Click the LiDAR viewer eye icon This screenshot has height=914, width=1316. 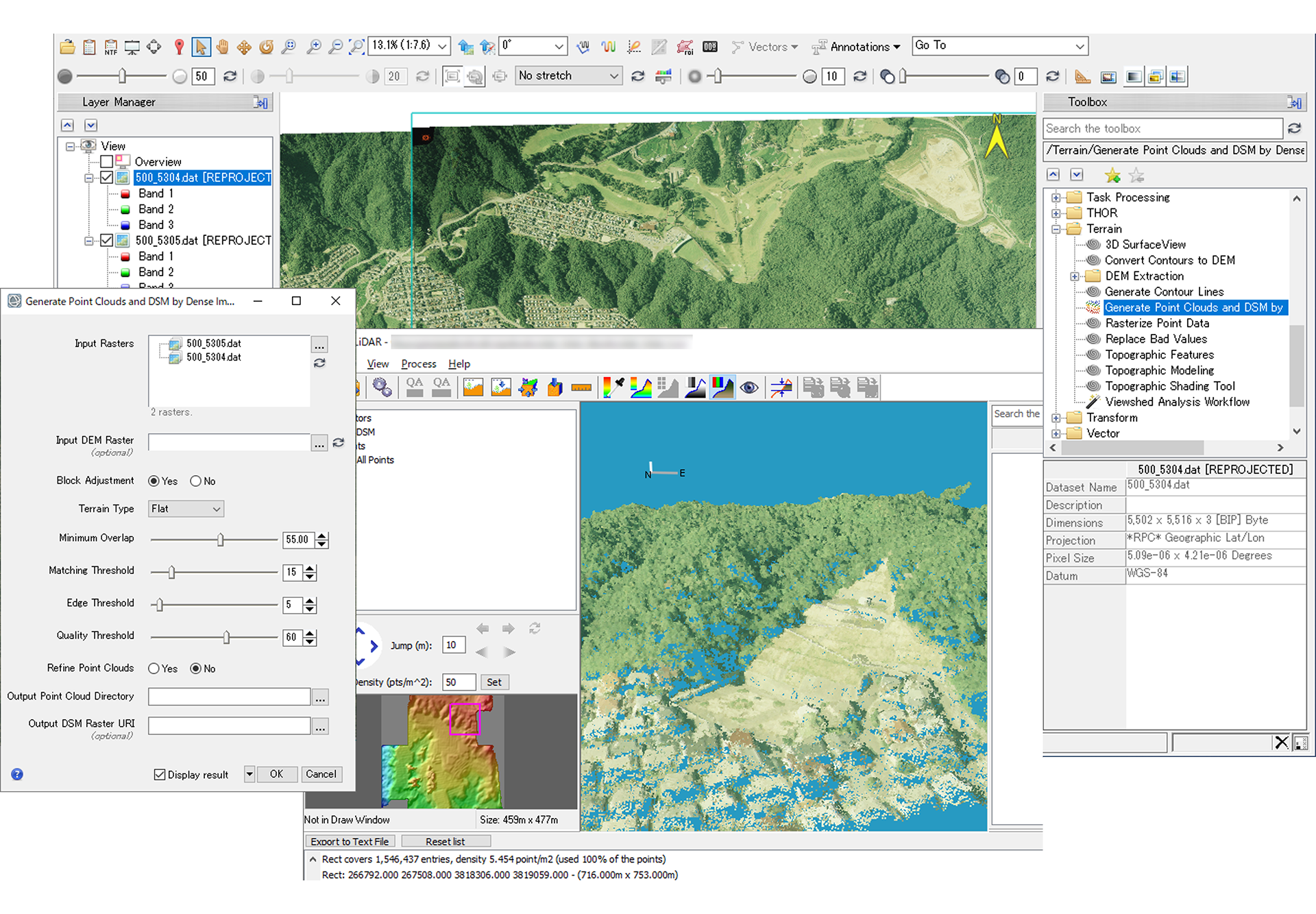(x=749, y=388)
